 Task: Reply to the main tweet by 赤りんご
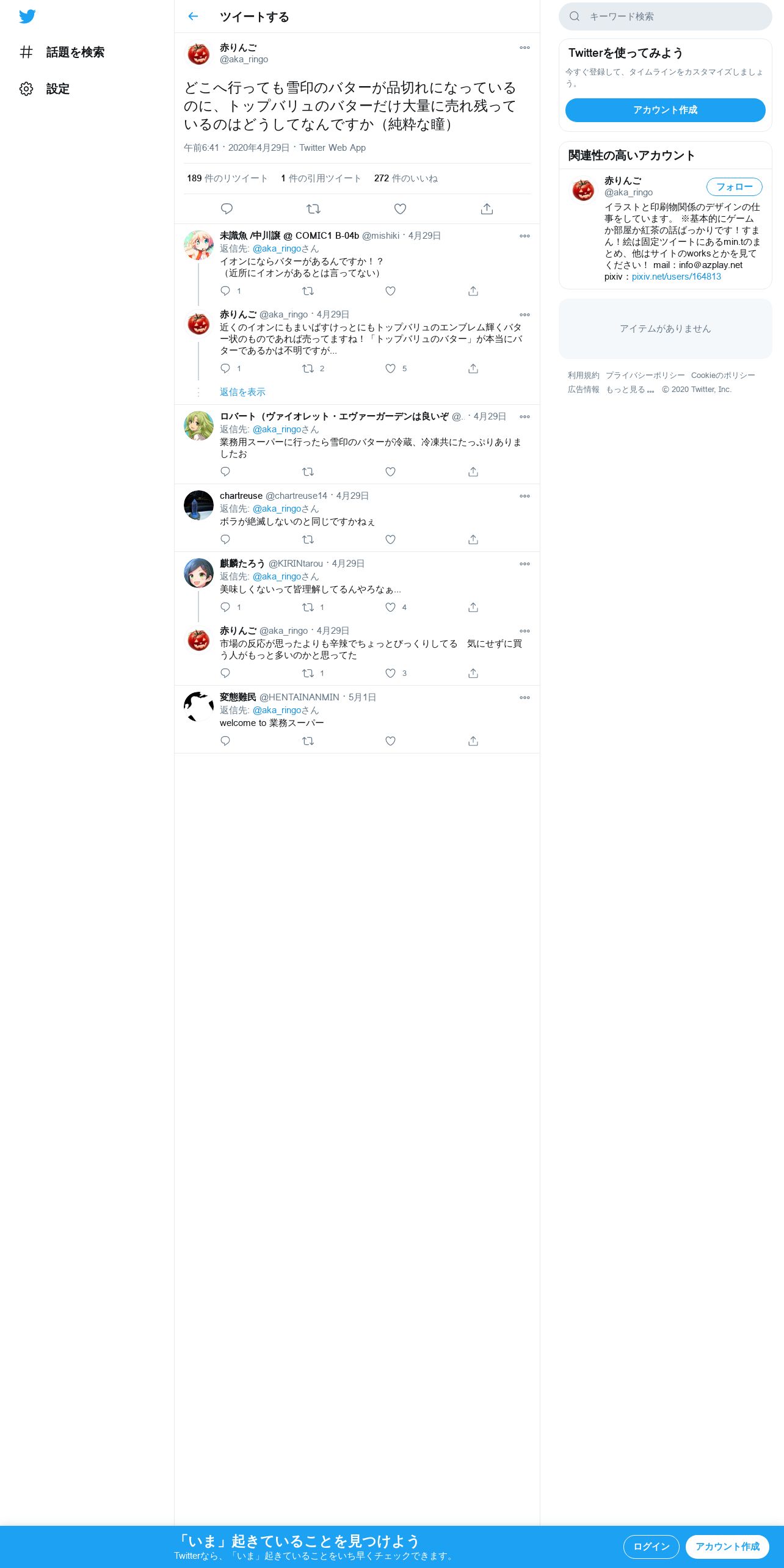227,209
